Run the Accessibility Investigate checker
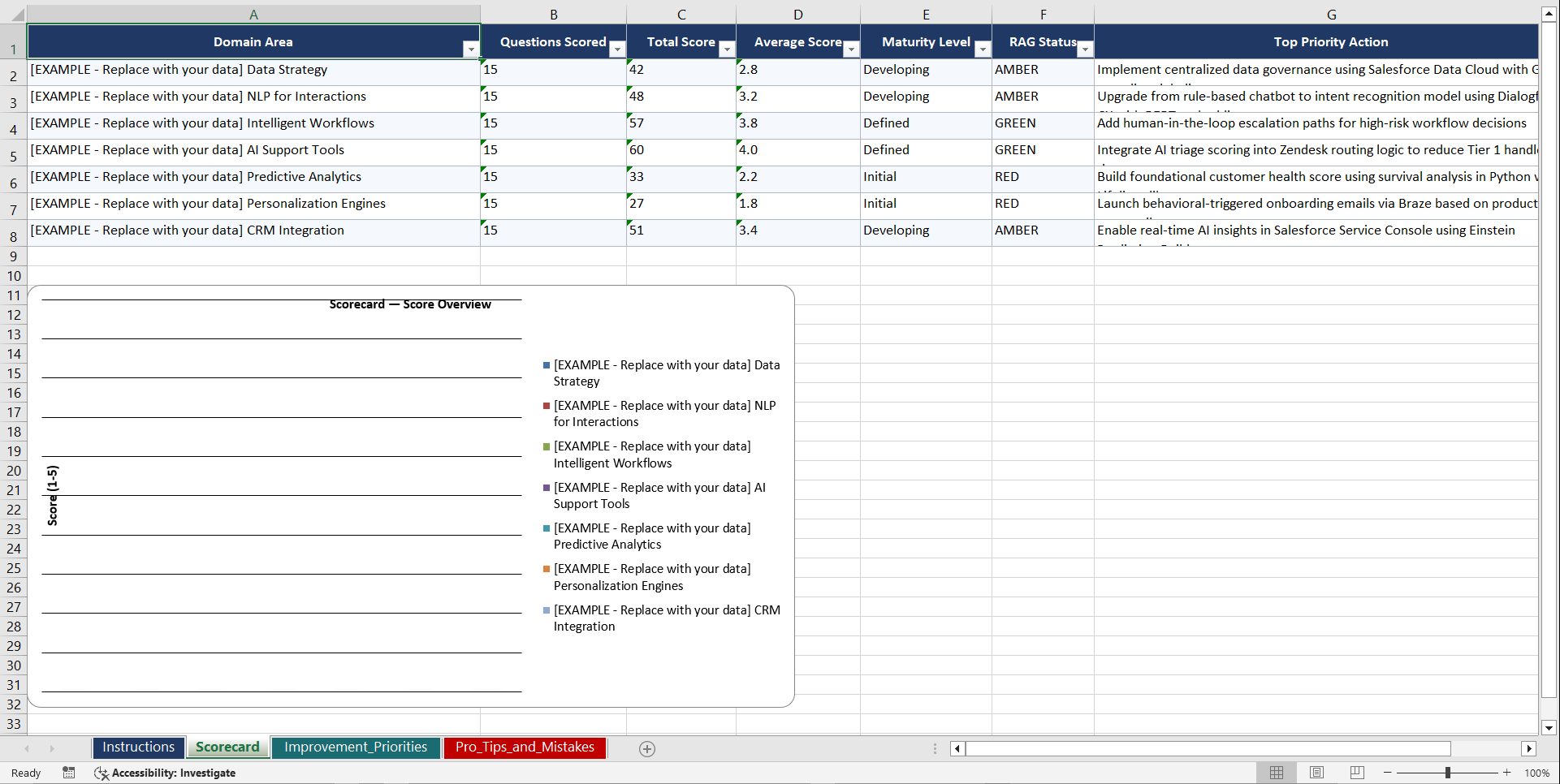The width and height of the screenshot is (1560, 784). point(166,773)
